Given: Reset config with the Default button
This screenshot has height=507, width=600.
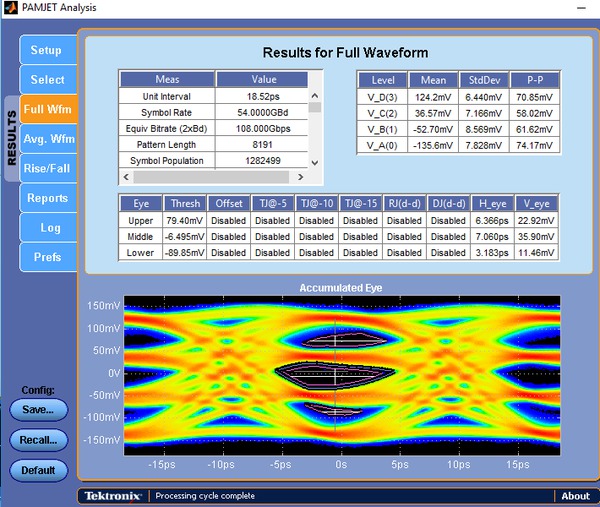Looking at the screenshot, I should pyautogui.click(x=39, y=470).
